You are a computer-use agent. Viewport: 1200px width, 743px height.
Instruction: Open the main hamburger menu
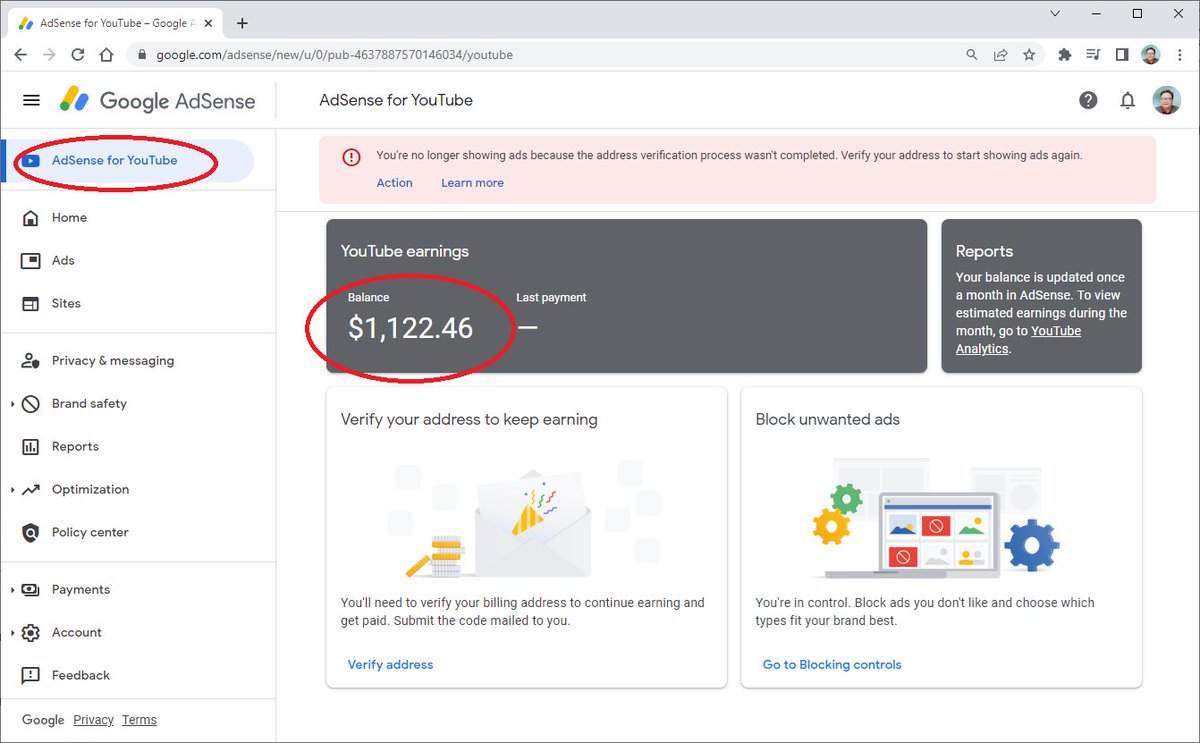31,100
